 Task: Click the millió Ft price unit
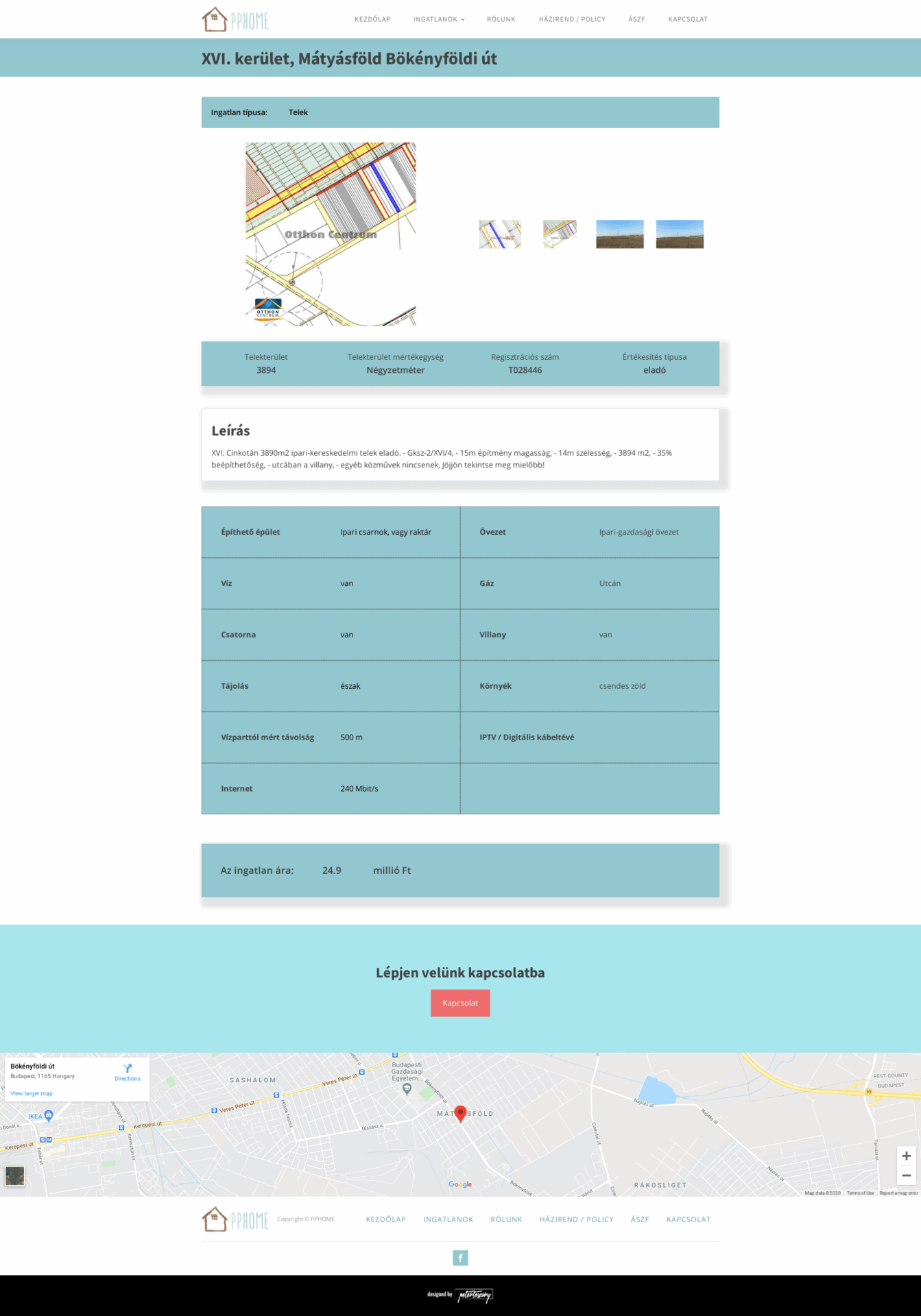point(392,870)
